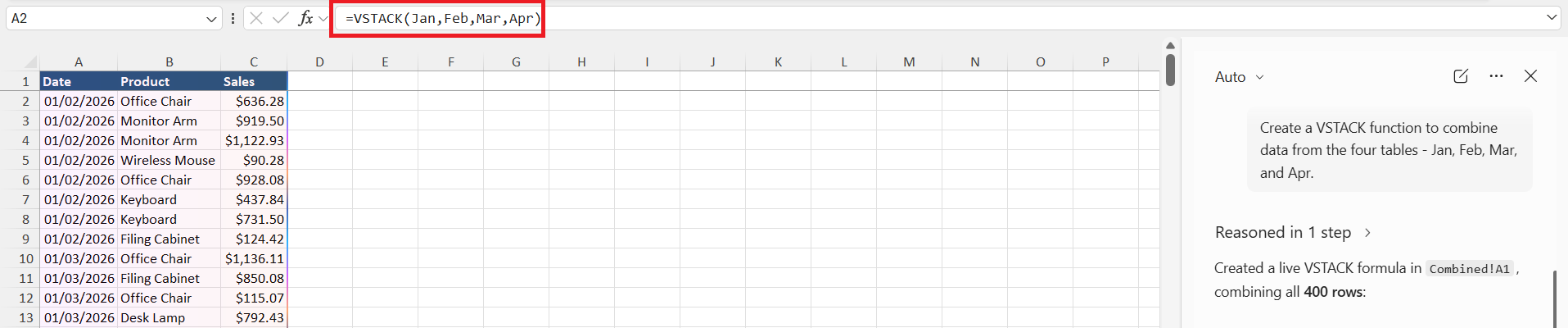Viewport: 1568px width, 328px height.
Task: Select column D header
Action: (319, 61)
